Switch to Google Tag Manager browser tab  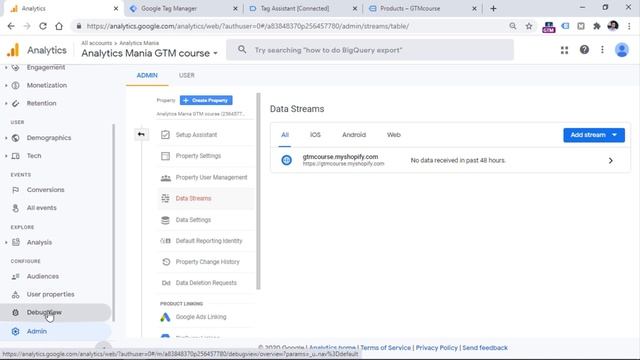pyautogui.click(x=182, y=9)
